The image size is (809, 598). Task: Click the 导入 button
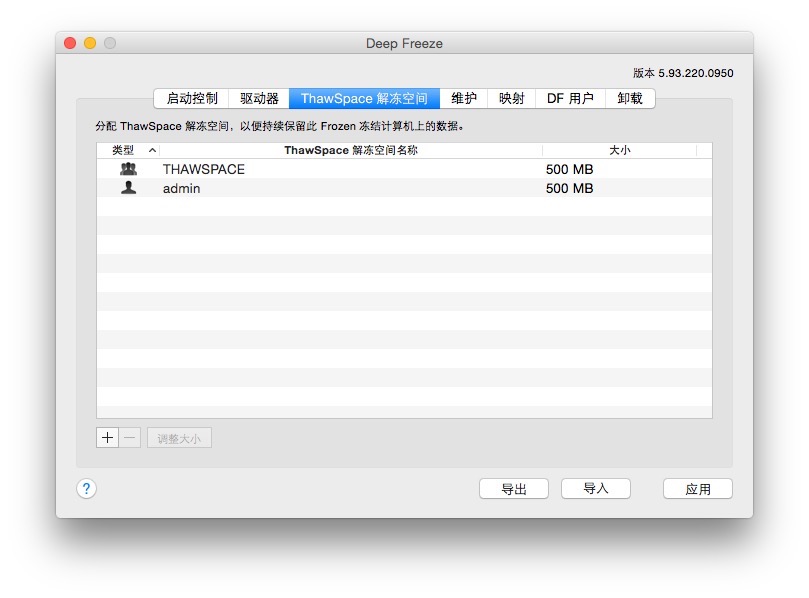click(596, 489)
